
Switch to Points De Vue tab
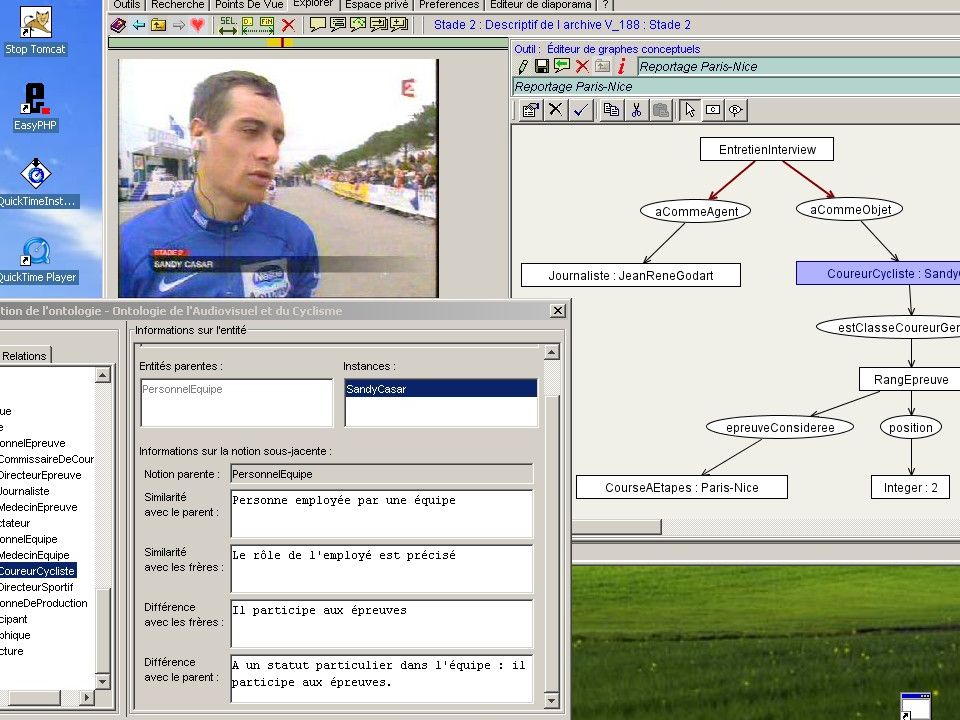coord(249,5)
